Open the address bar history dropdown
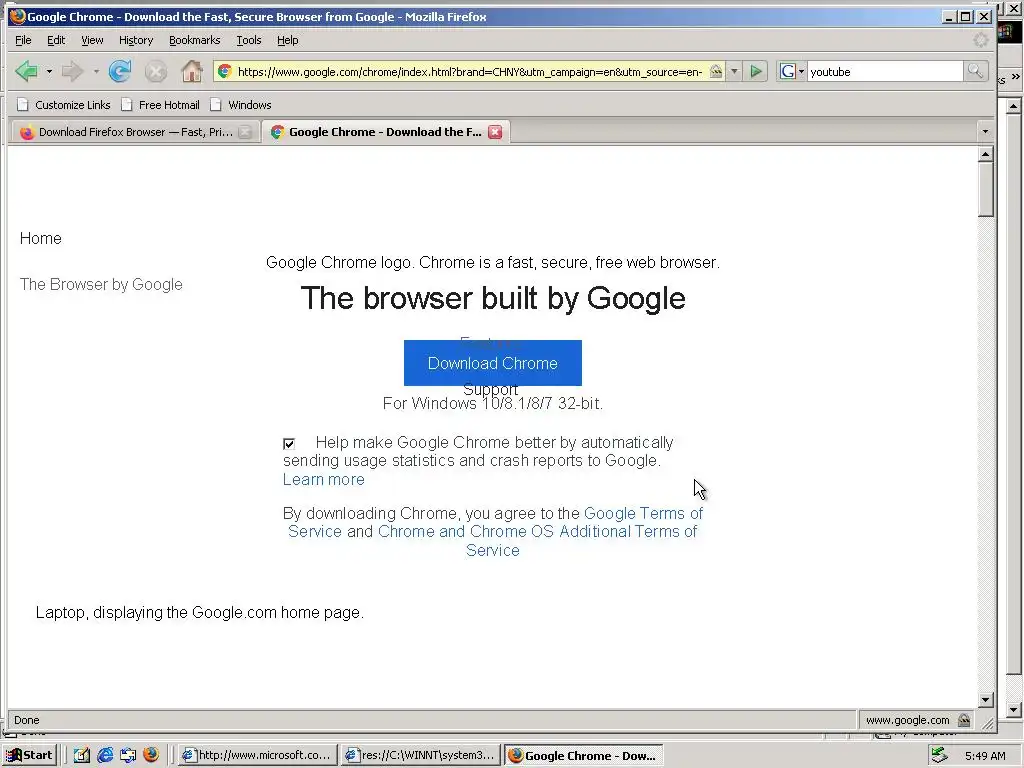This screenshot has width=1024, height=768. (x=735, y=71)
